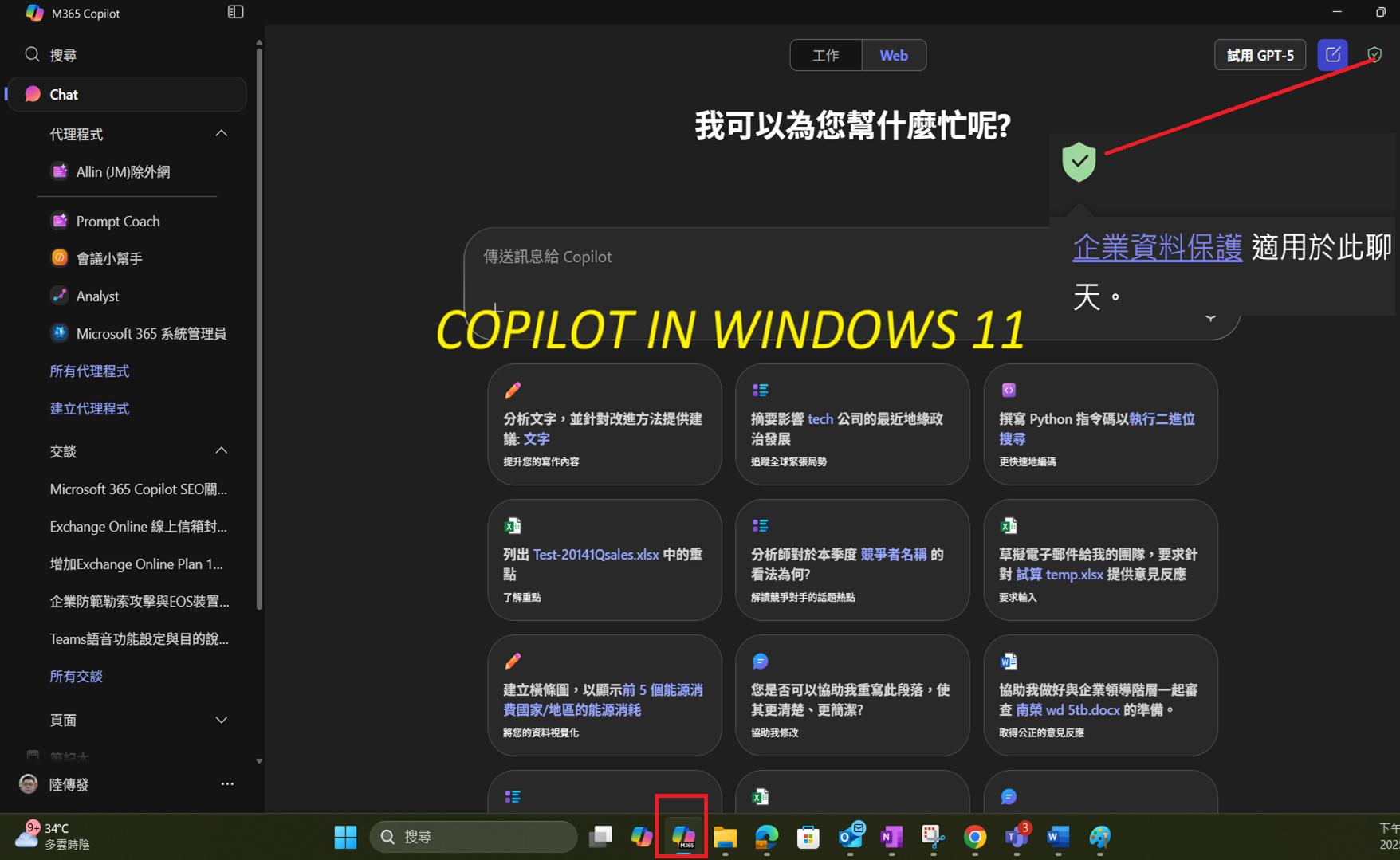The image size is (1400, 860).
Task: Open the Exchange Online 線上信箱 conversation
Action: tap(138, 526)
